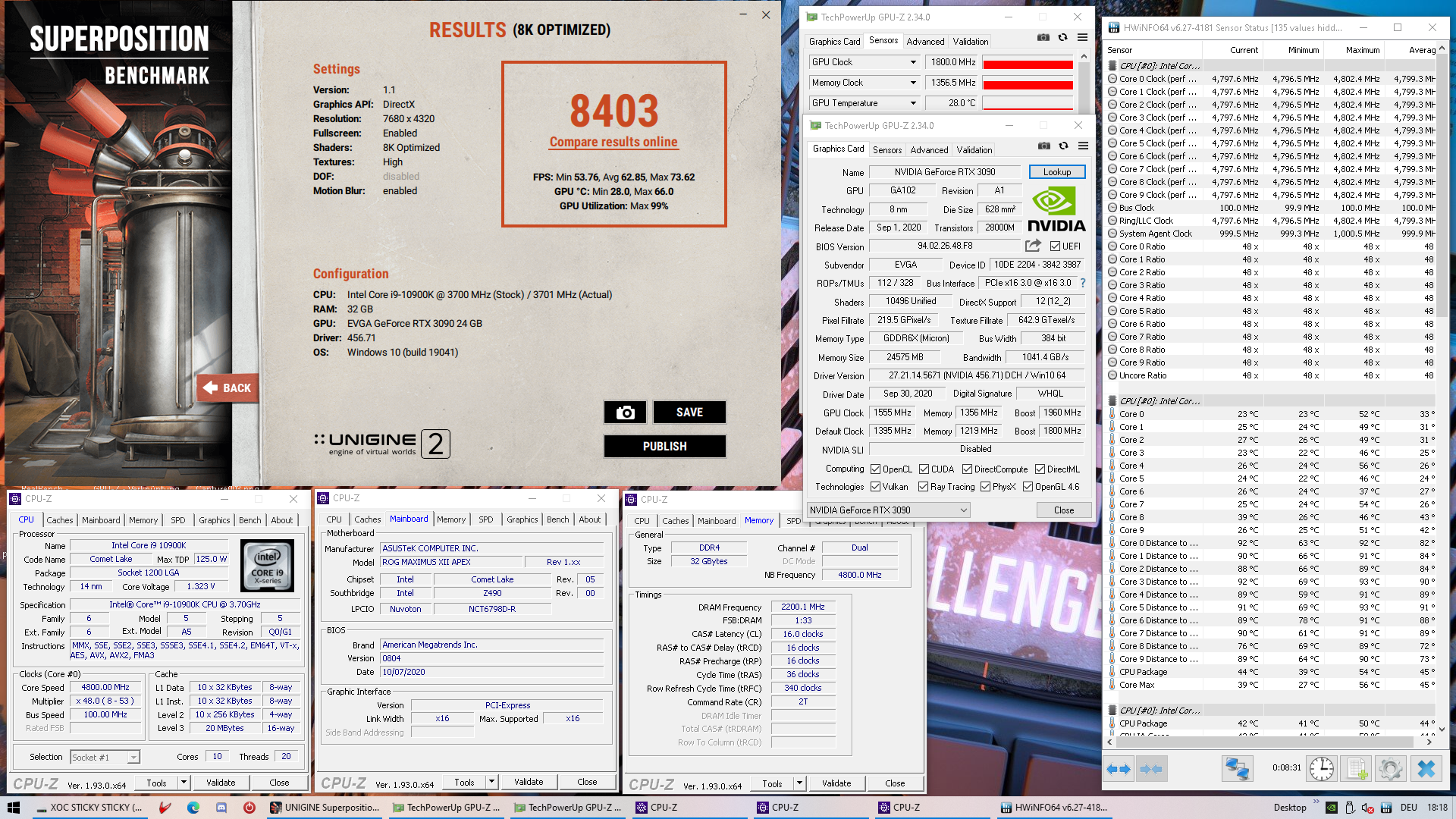Open the NVIDIA GeForce RTX 3090 card selector dropdown
Image resolution: width=1456 pixels, height=819 pixels.
[x=888, y=510]
